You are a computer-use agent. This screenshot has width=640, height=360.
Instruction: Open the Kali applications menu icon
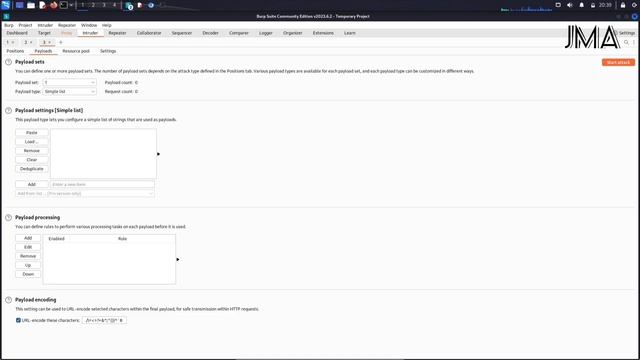coord(6,5)
